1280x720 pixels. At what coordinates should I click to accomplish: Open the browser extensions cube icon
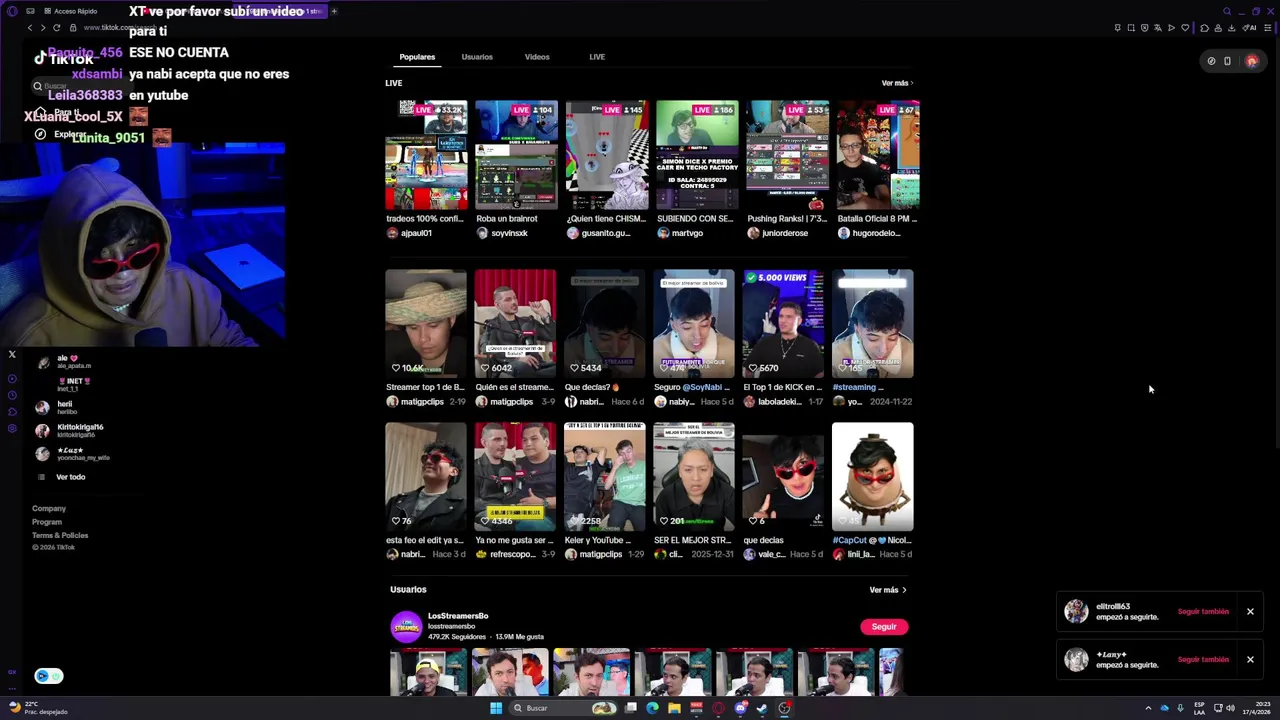pyautogui.click(x=1204, y=28)
